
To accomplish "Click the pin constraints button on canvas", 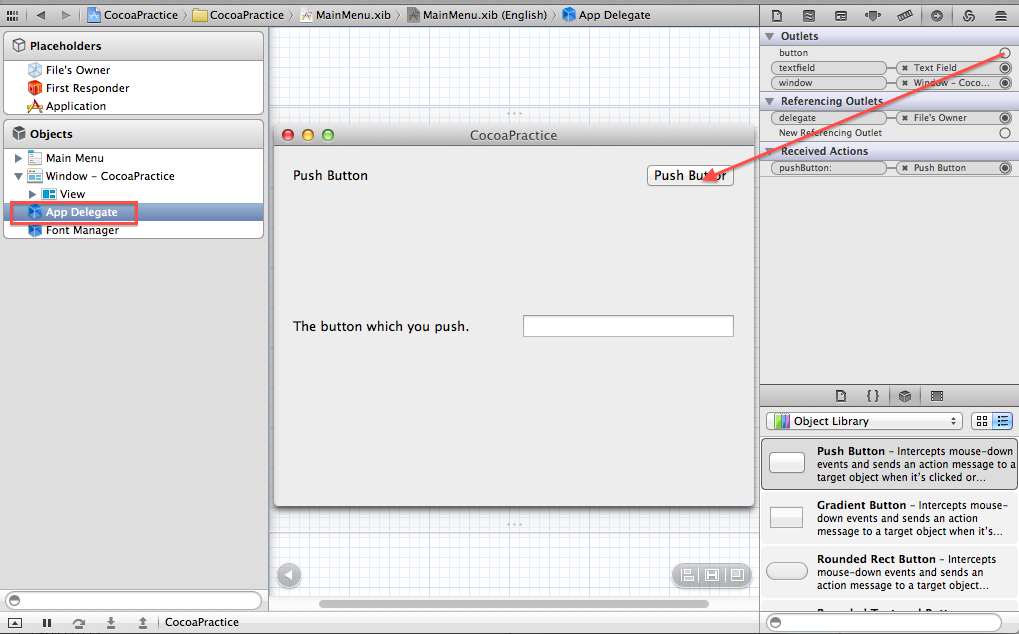I will [712, 575].
